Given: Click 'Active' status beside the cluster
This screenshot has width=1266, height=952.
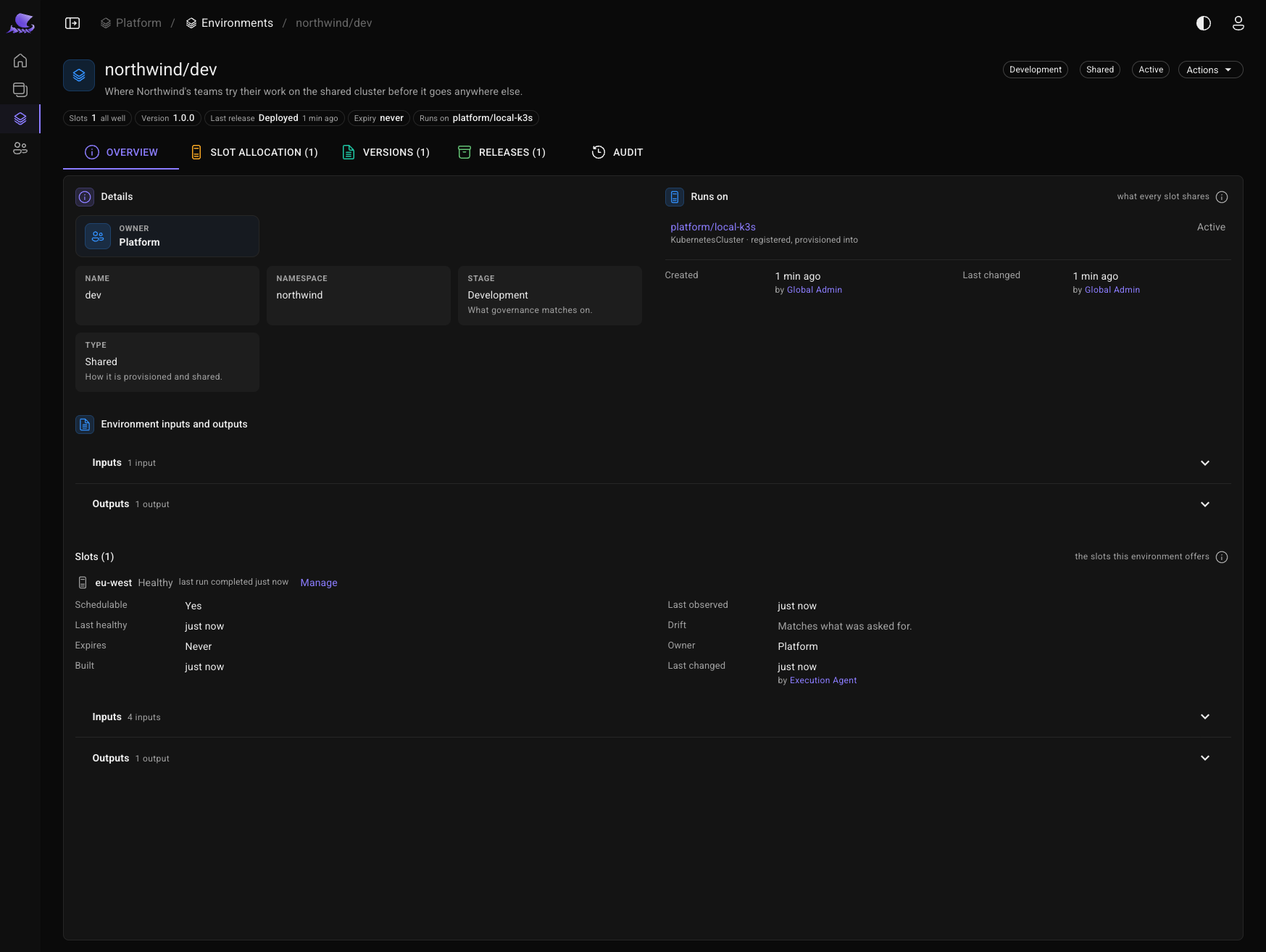Looking at the screenshot, I should coord(1211,227).
